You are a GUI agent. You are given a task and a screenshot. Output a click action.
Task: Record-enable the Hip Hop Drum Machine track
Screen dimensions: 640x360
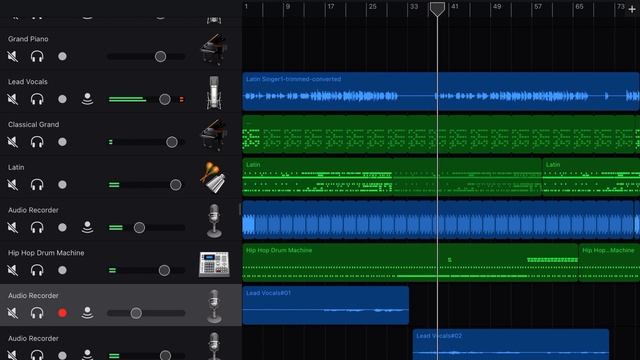(62, 270)
